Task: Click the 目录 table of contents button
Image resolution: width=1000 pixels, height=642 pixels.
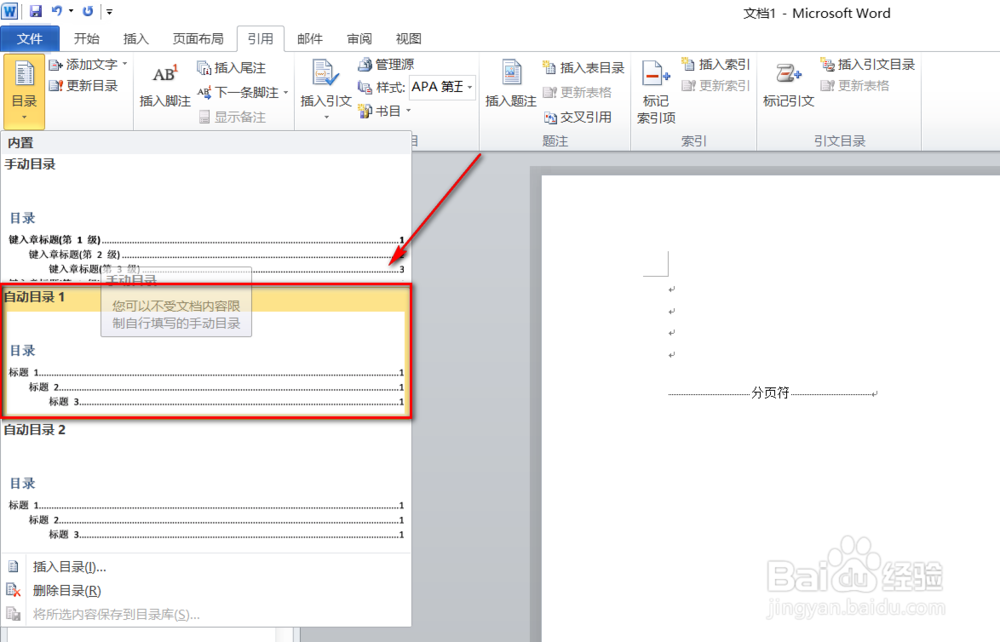Action: pyautogui.click(x=24, y=91)
